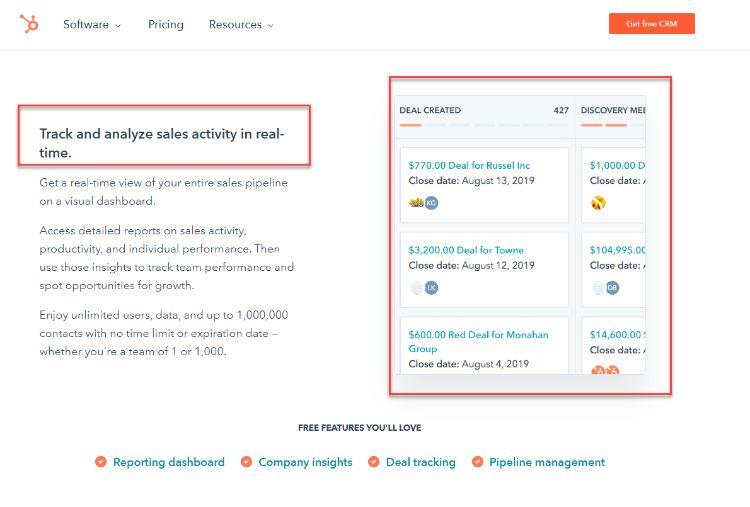Click the DB avatar on $104,995.00 deal
The height and width of the screenshot is (507, 750).
click(612, 287)
